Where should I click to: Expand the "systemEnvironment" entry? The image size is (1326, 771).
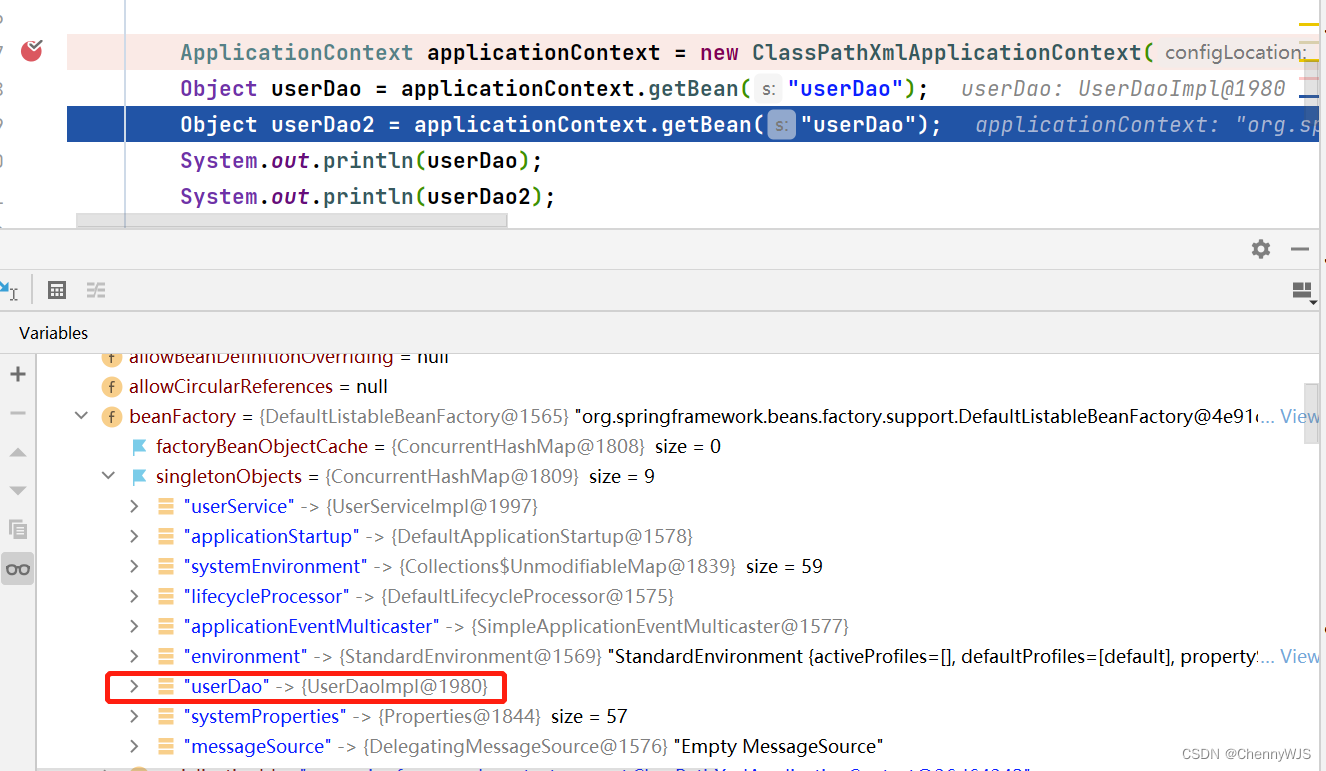tap(135, 567)
